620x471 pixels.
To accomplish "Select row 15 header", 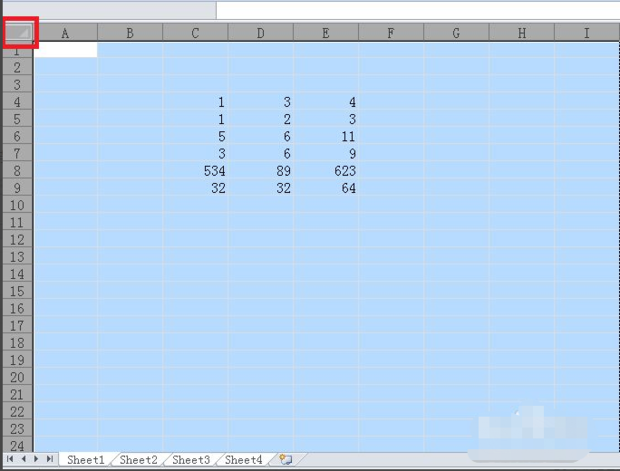I will point(17,291).
